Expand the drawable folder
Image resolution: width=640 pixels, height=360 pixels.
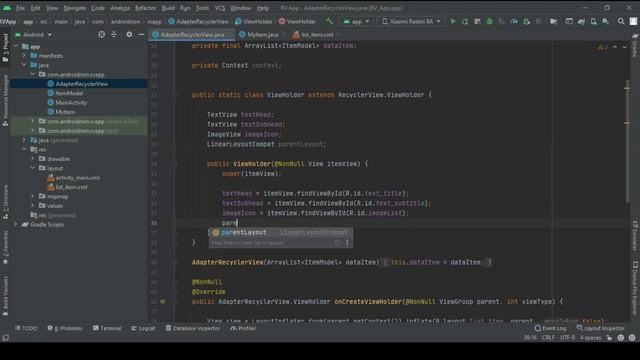click(x=32, y=159)
